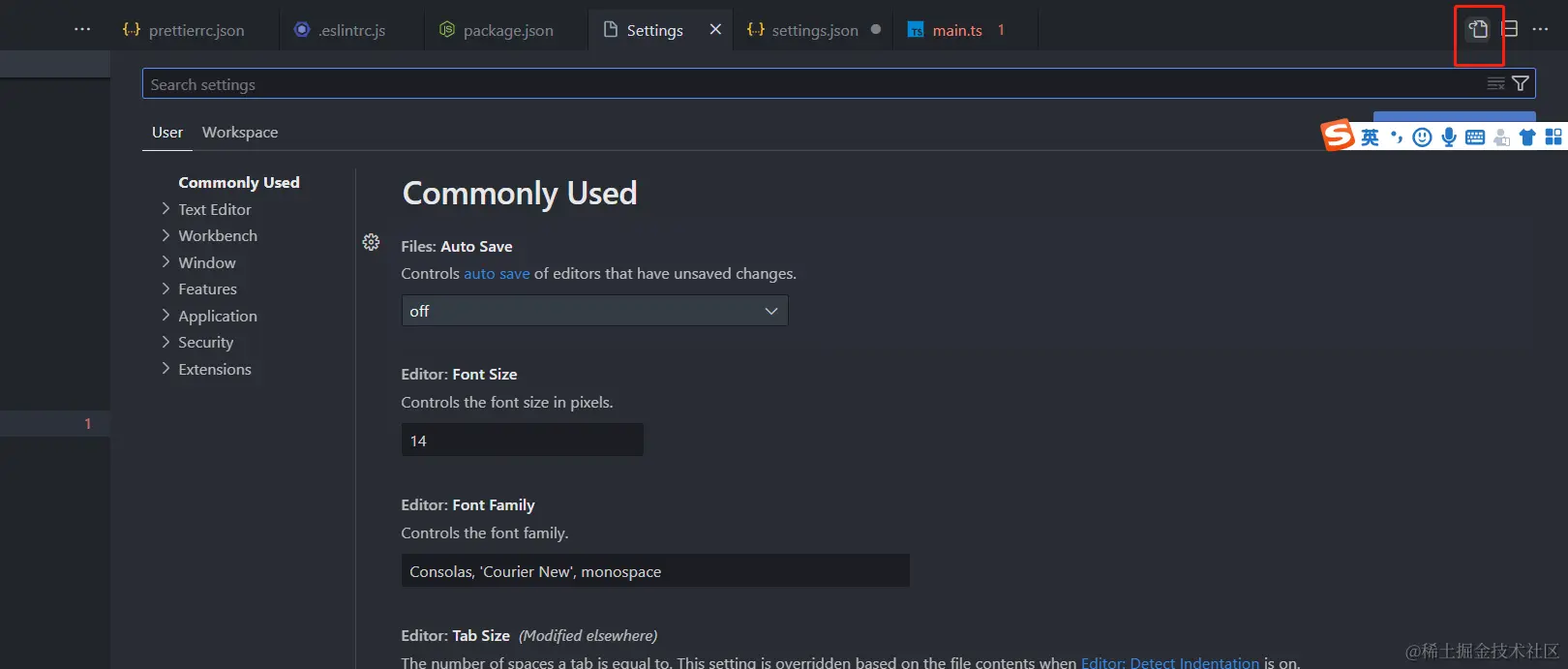
Task: Click the 'Editor: Font Family' setting title
Action: pyautogui.click(x=467, y=505)
